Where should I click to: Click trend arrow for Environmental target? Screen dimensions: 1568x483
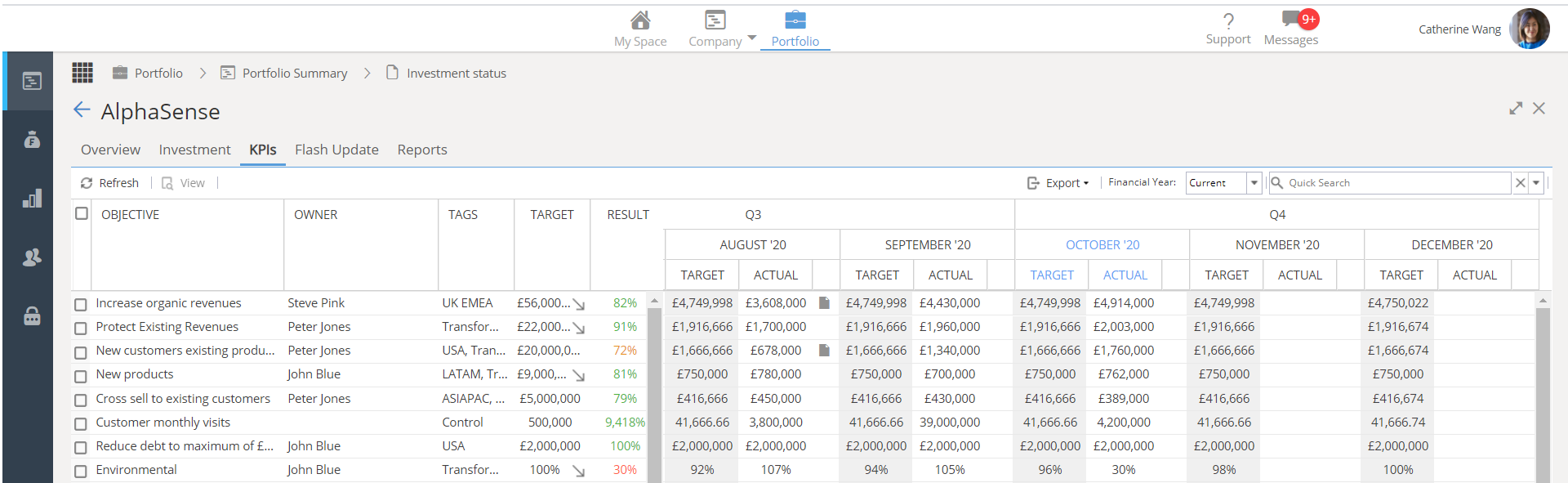[x=579, y=471]
